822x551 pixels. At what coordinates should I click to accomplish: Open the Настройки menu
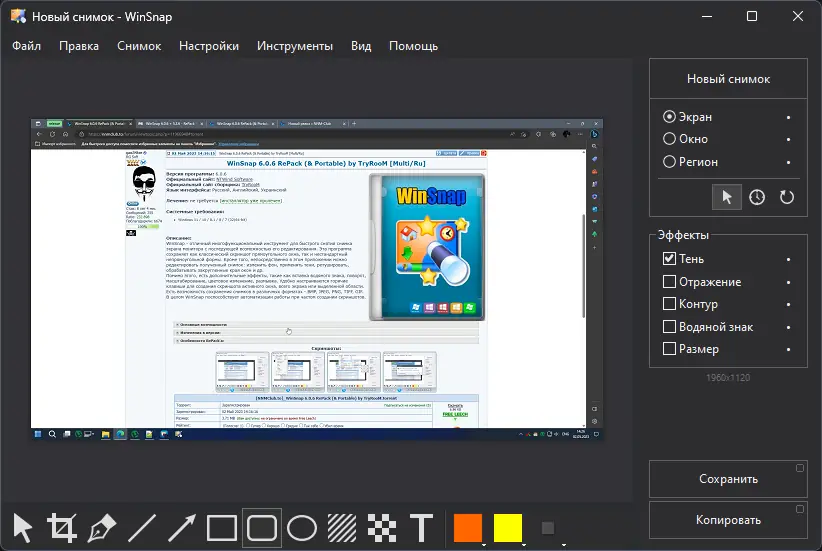(209, 46)
